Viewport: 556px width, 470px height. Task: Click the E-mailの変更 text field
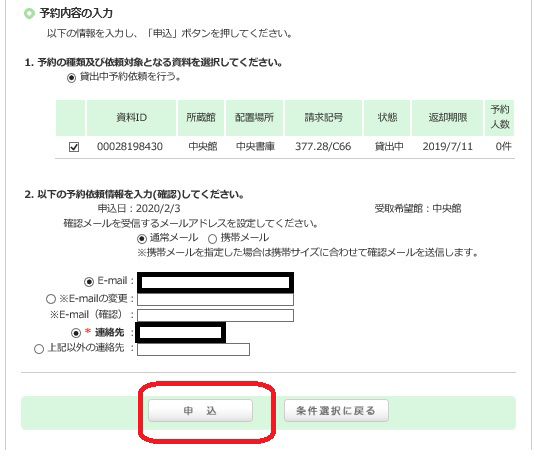coord(215,299)
